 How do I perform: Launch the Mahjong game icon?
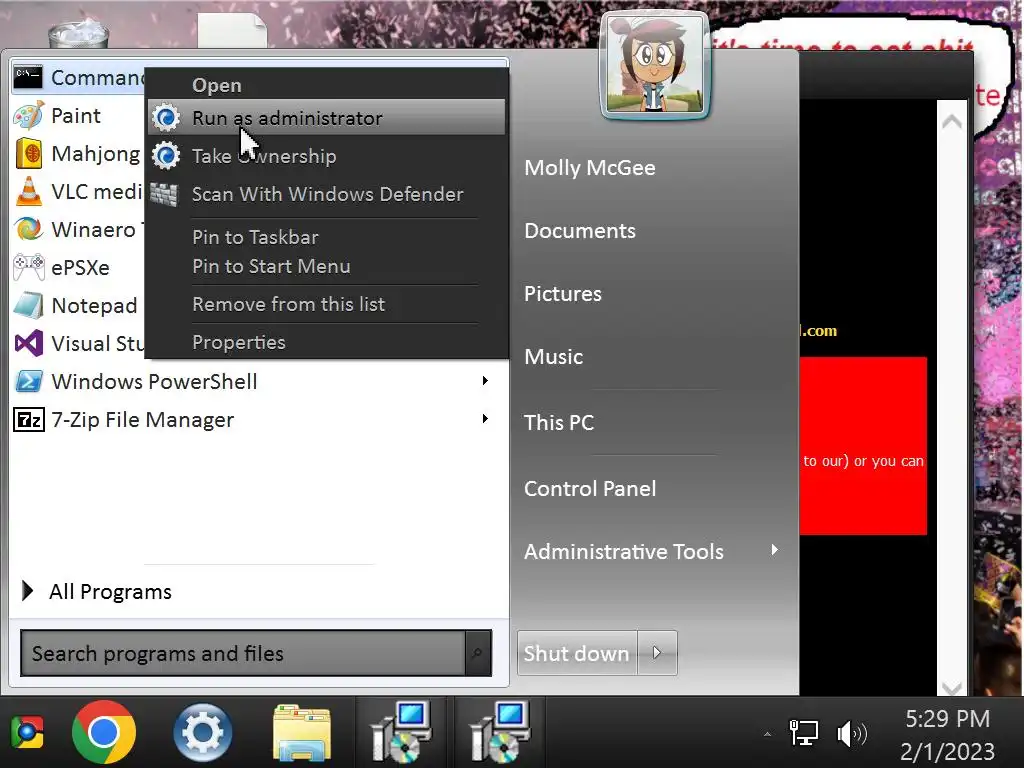[x=29, y=154]
